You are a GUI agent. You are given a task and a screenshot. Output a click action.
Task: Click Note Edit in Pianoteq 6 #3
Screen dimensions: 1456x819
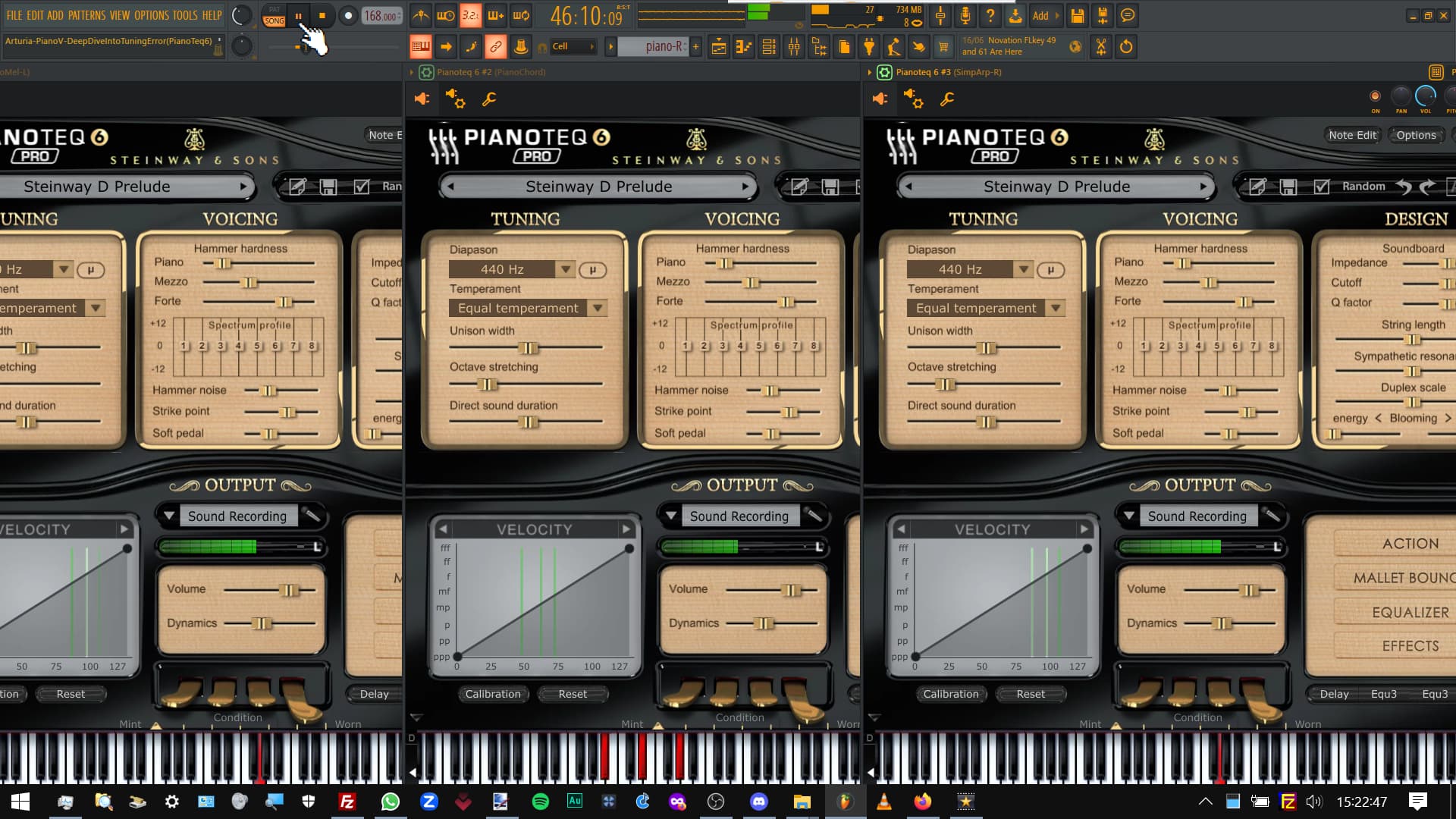click(x=1352, y=135)
